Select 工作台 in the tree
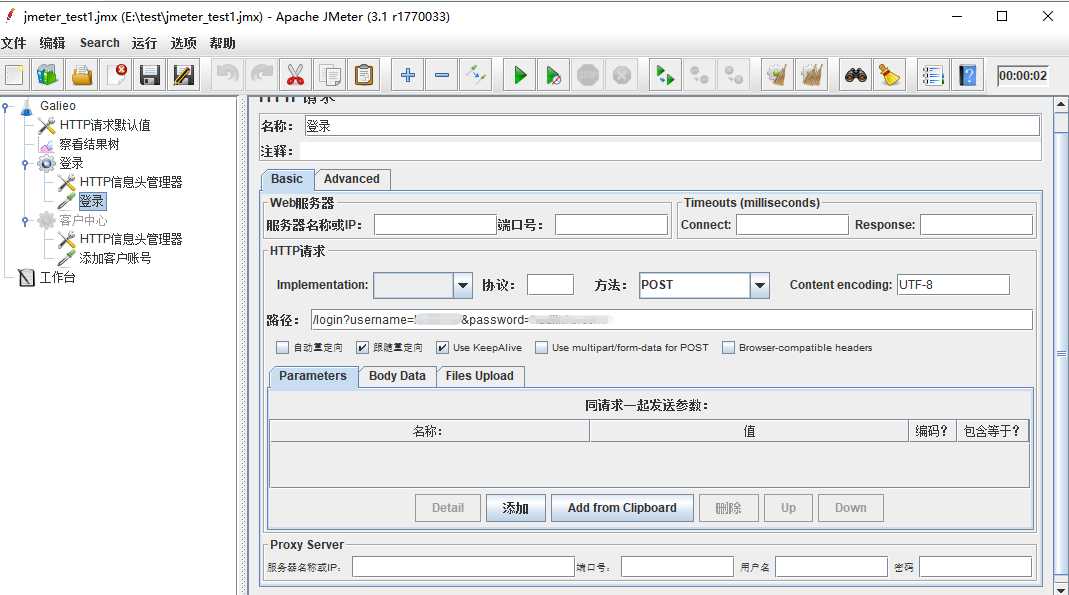 point(57,277)
